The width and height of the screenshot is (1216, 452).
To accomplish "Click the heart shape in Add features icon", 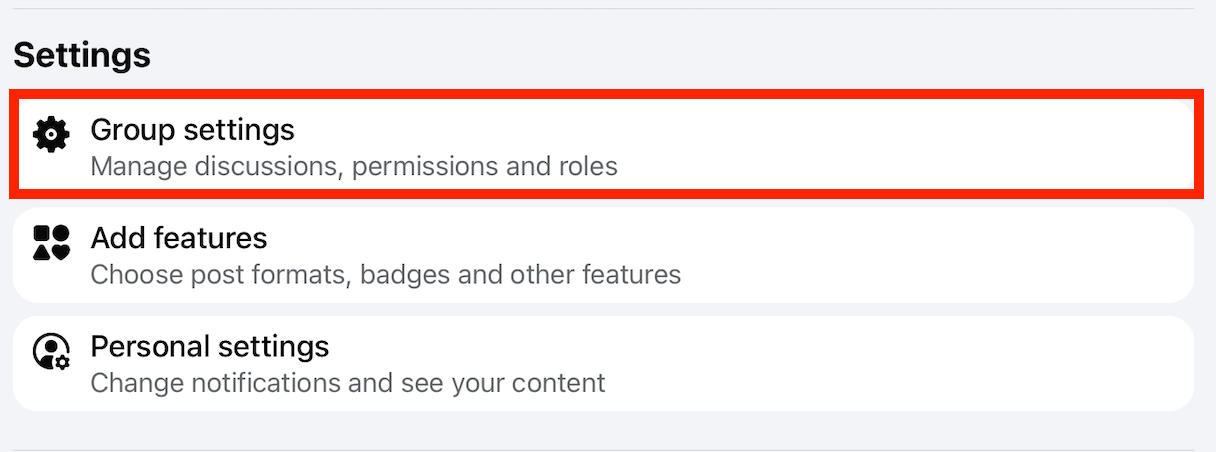I will (x=61, y=252).
